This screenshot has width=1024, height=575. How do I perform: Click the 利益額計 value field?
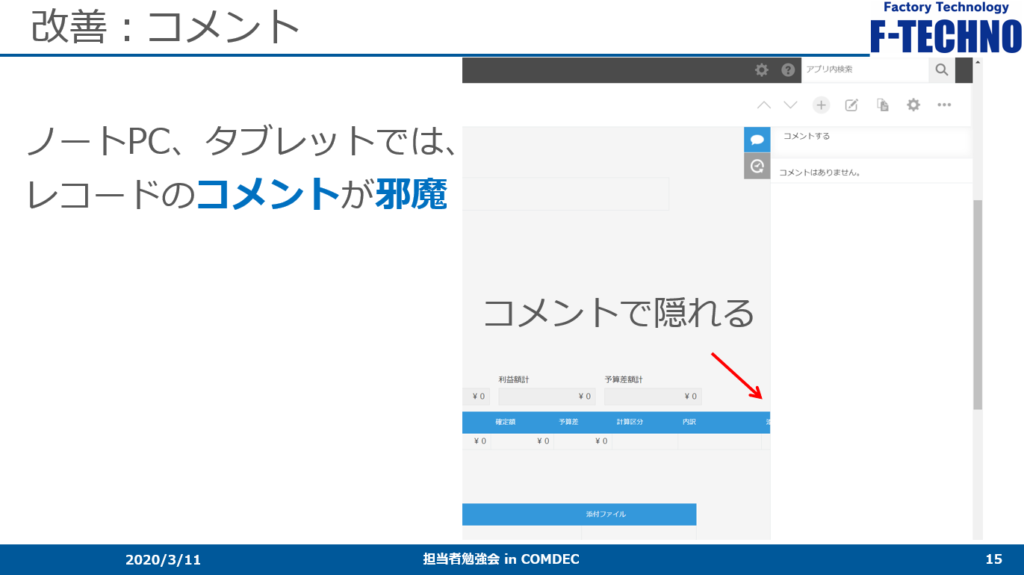pos(546,397)
